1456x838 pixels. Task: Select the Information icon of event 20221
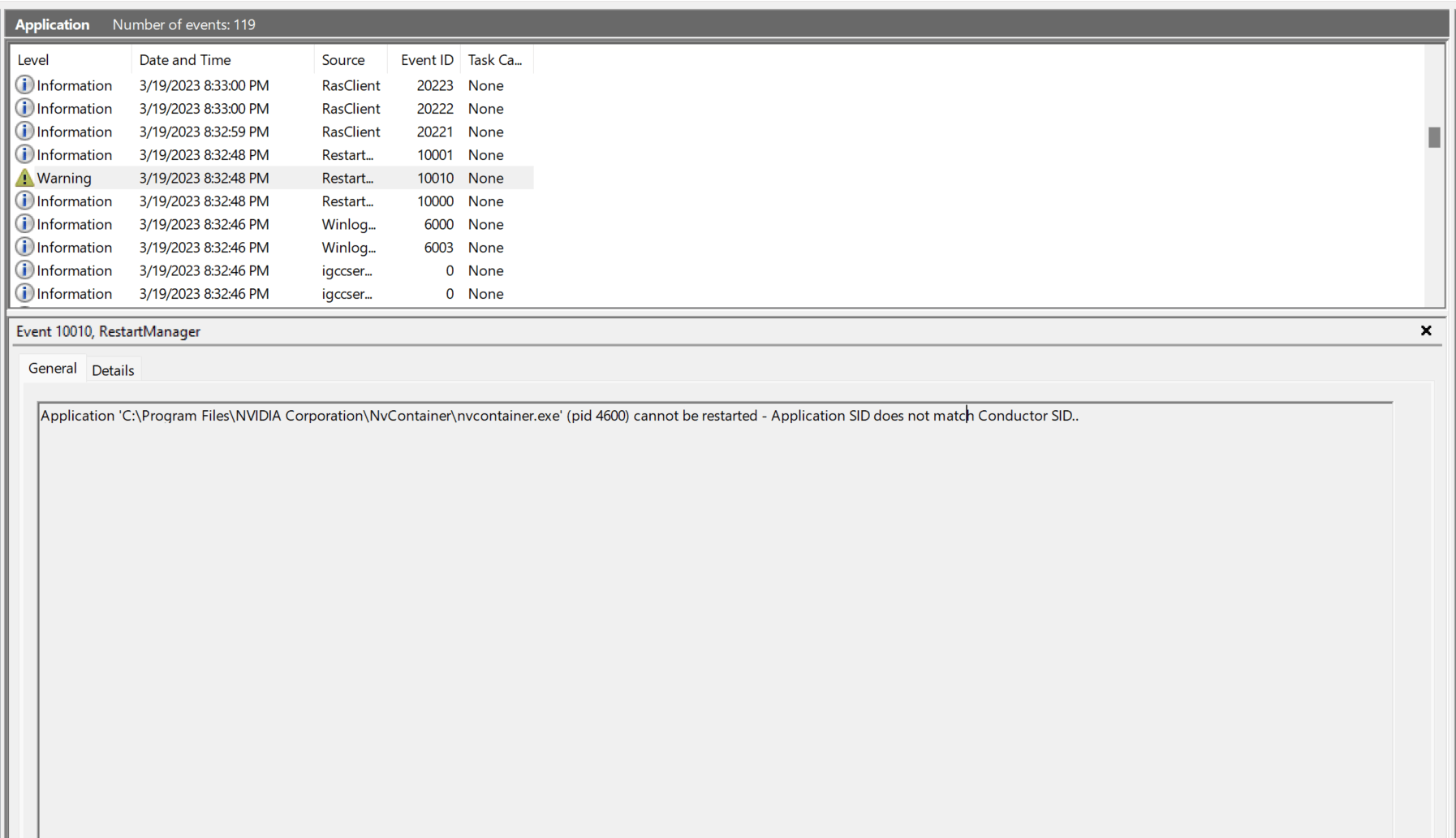coord(25,132)
